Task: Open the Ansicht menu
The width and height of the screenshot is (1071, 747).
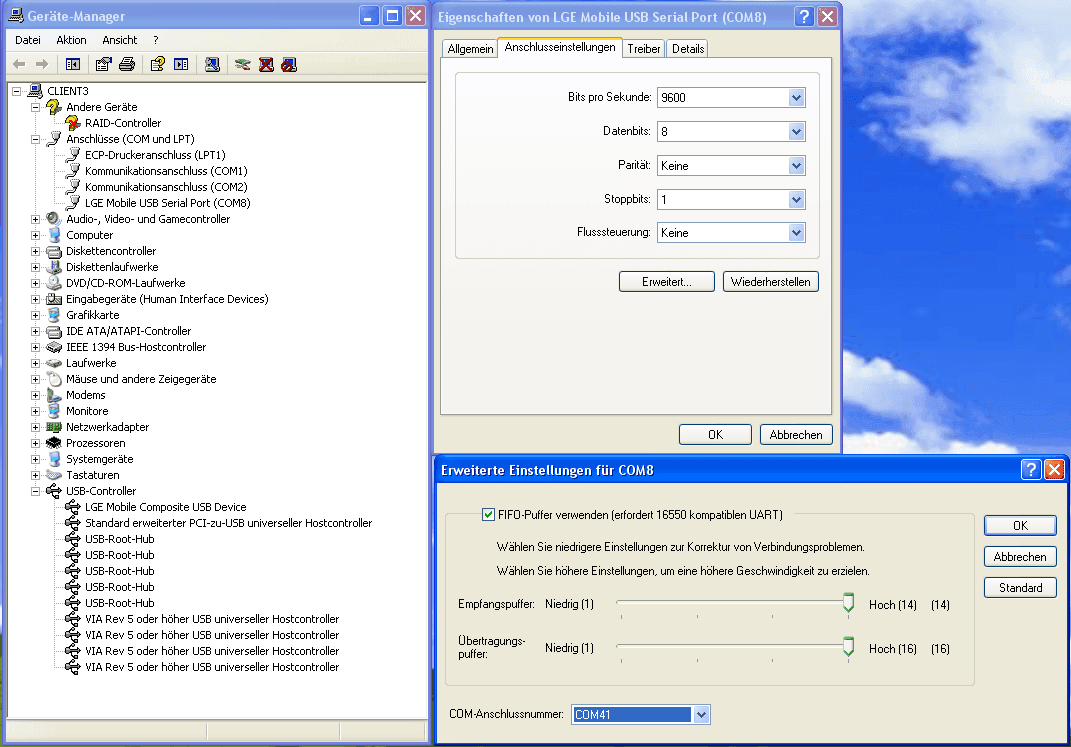Action: point(120,40)
